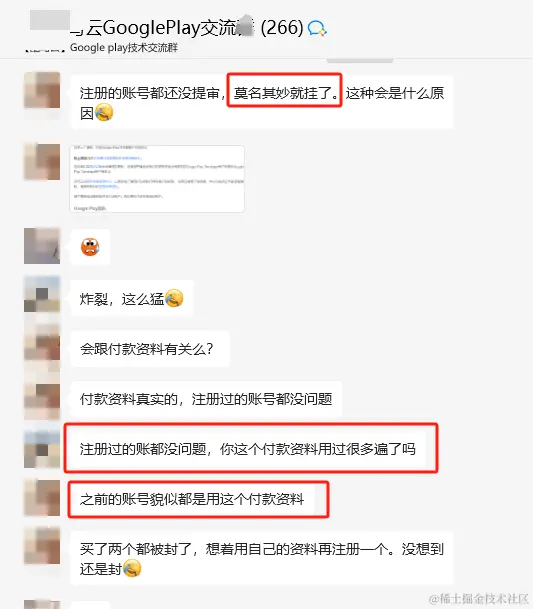
Task: Click the sweating face emoji in the first message
Action: click(104, 113)
